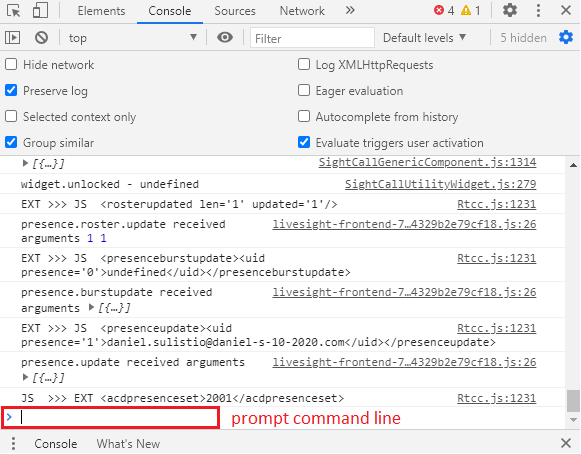Image resolution: width=581 pixels, height=454 pixels.
Task: Clear the console with the ban icon
Action: [42, 38]
